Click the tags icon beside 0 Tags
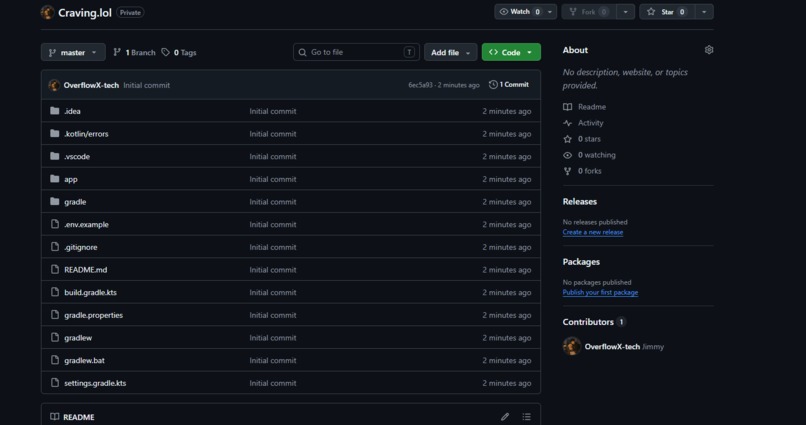The height and width of the screenshot is (425, 806). [166, 52]
